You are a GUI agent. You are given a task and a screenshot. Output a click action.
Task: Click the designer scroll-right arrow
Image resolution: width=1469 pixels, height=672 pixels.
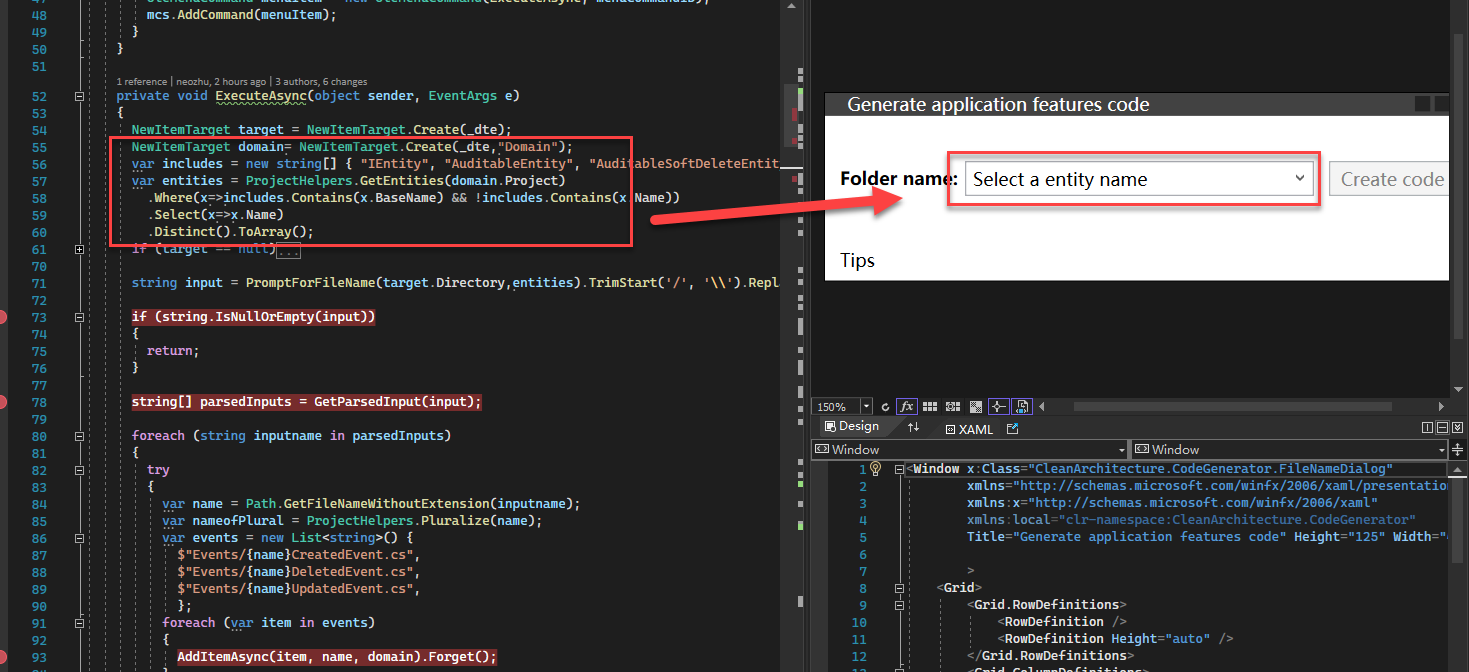point(1441,407)
